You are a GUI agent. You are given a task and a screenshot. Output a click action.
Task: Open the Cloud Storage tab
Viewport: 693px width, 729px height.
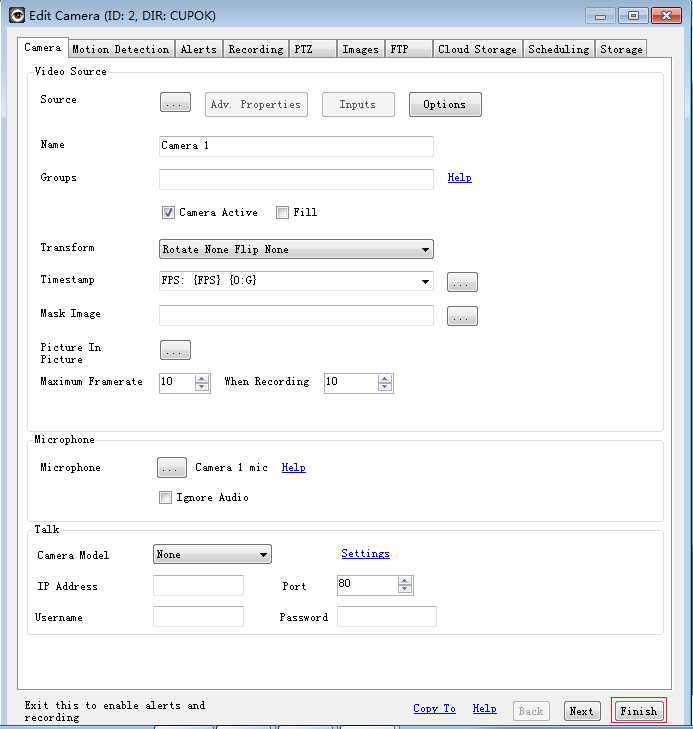click(x=477, y=49)
